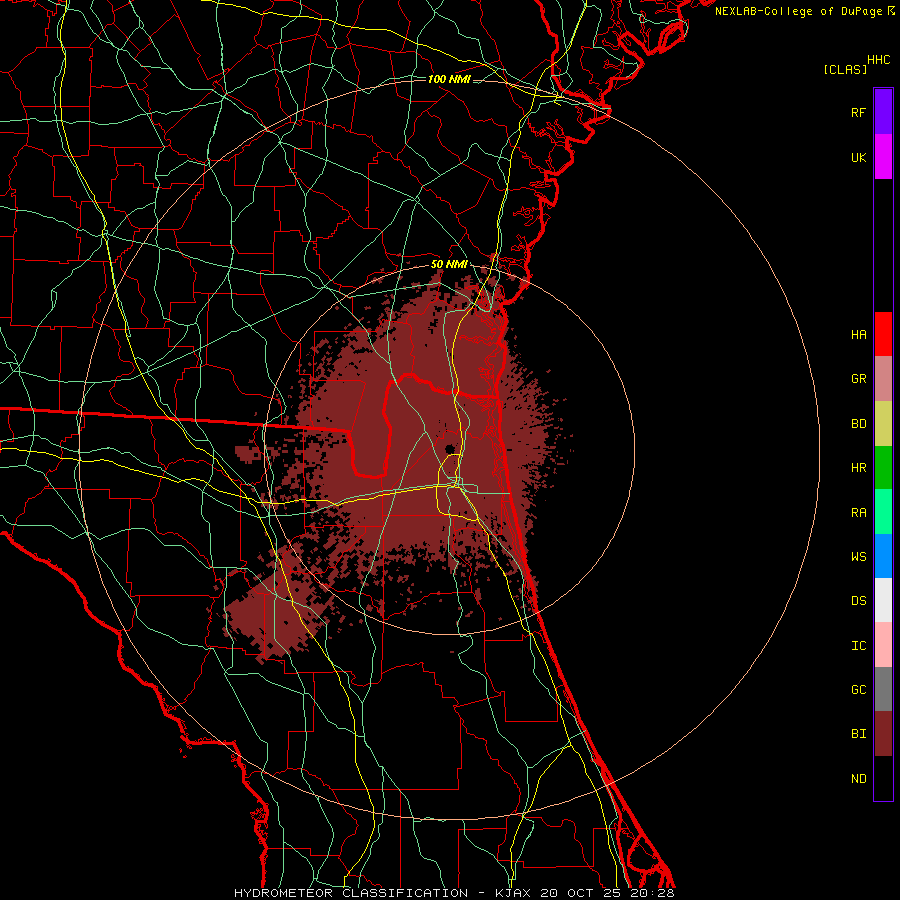Click the UK magenta legend swatch
The image size is (900, 900).
pyautogui.click(x=883, y=157)
